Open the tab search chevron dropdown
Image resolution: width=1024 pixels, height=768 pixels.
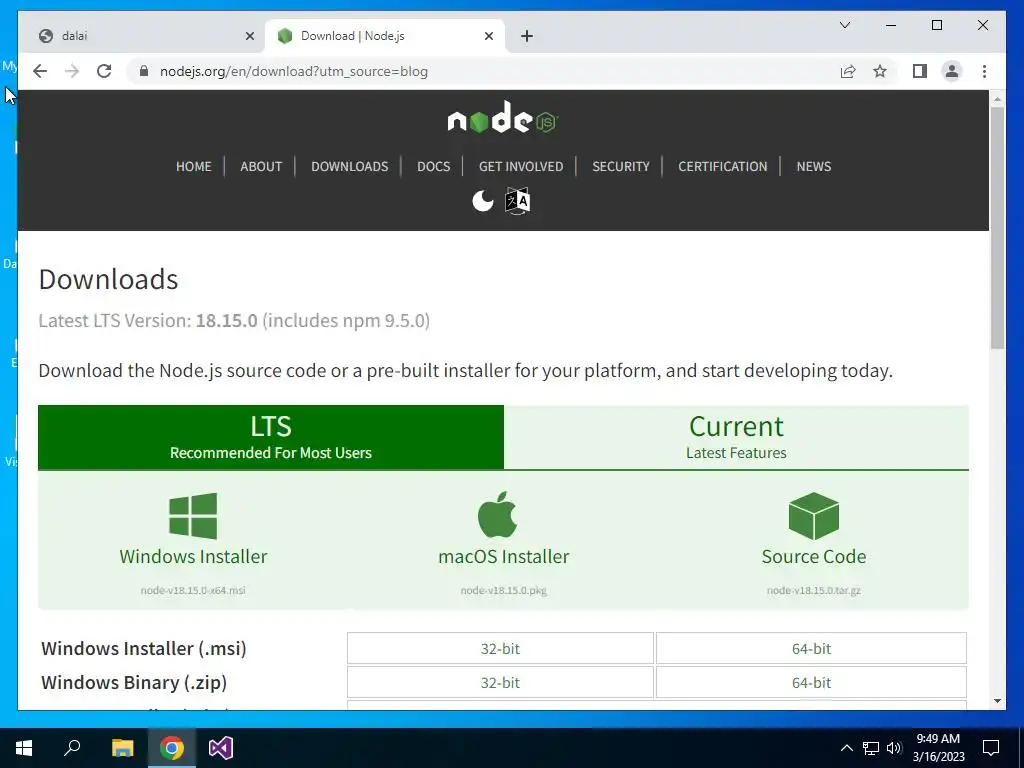click(x=844, y=25)
